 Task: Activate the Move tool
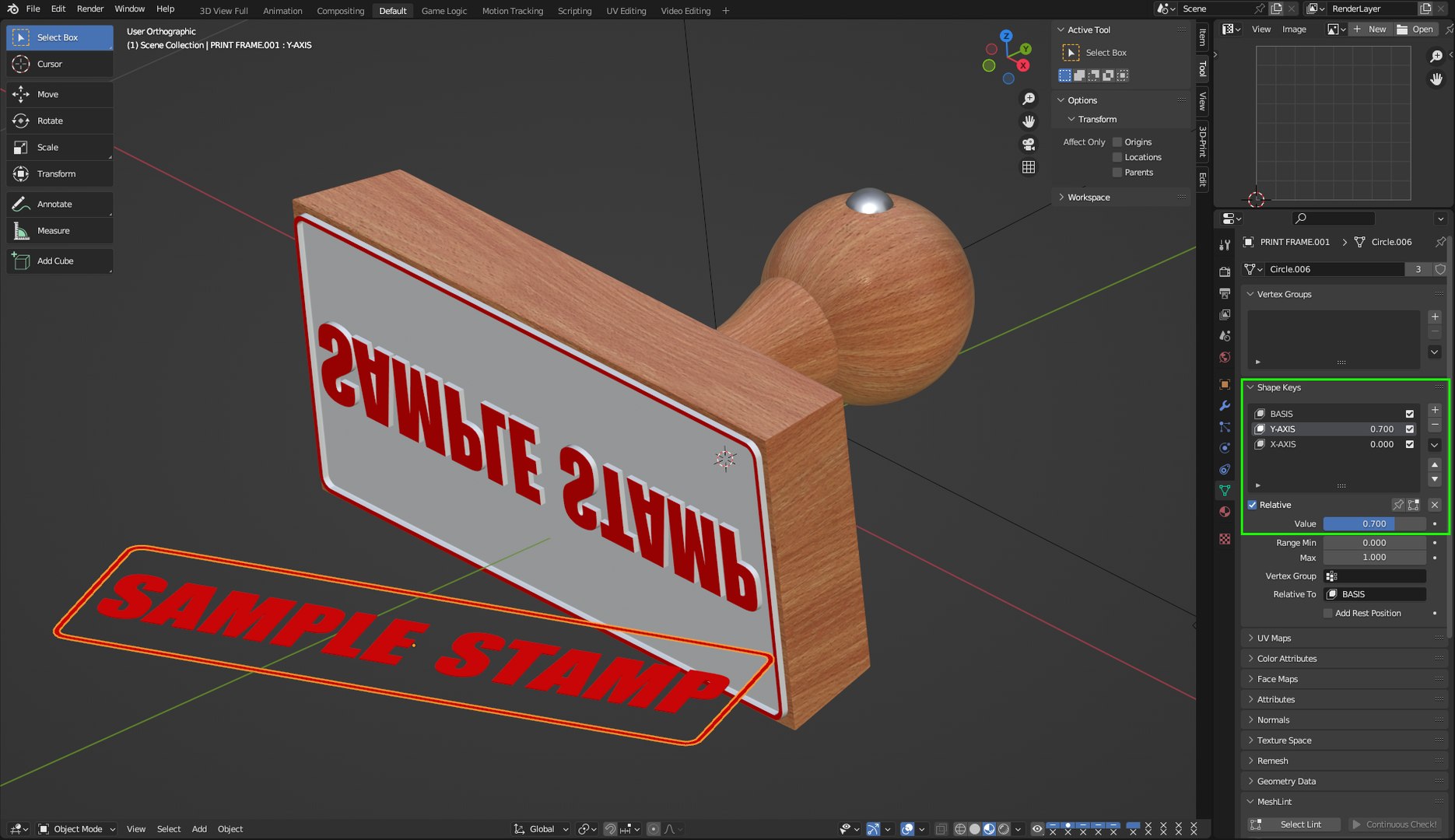(x=60, y=94)
